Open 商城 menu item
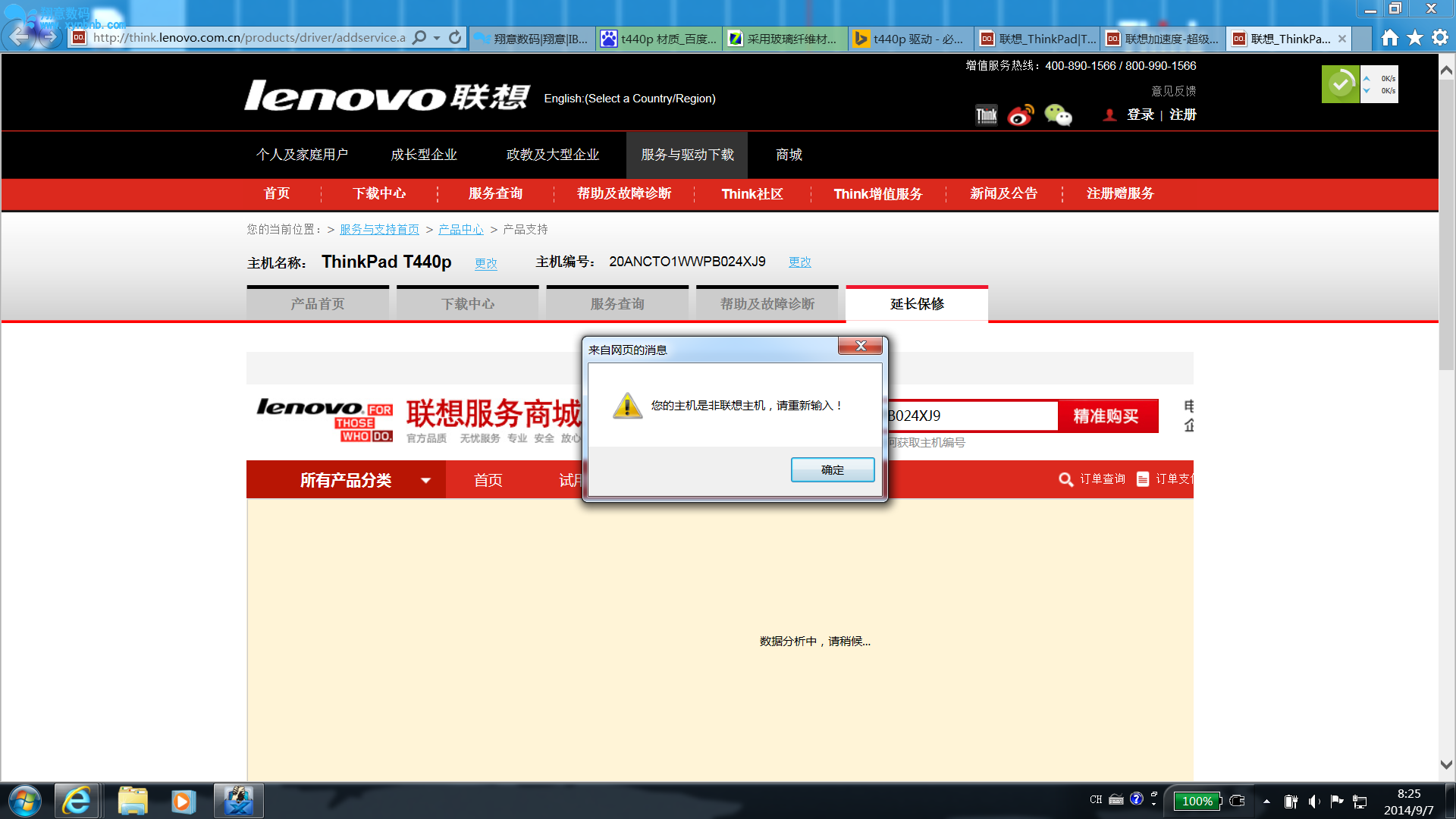Viewport: 1456px width, 819px height. pos(789,155)
